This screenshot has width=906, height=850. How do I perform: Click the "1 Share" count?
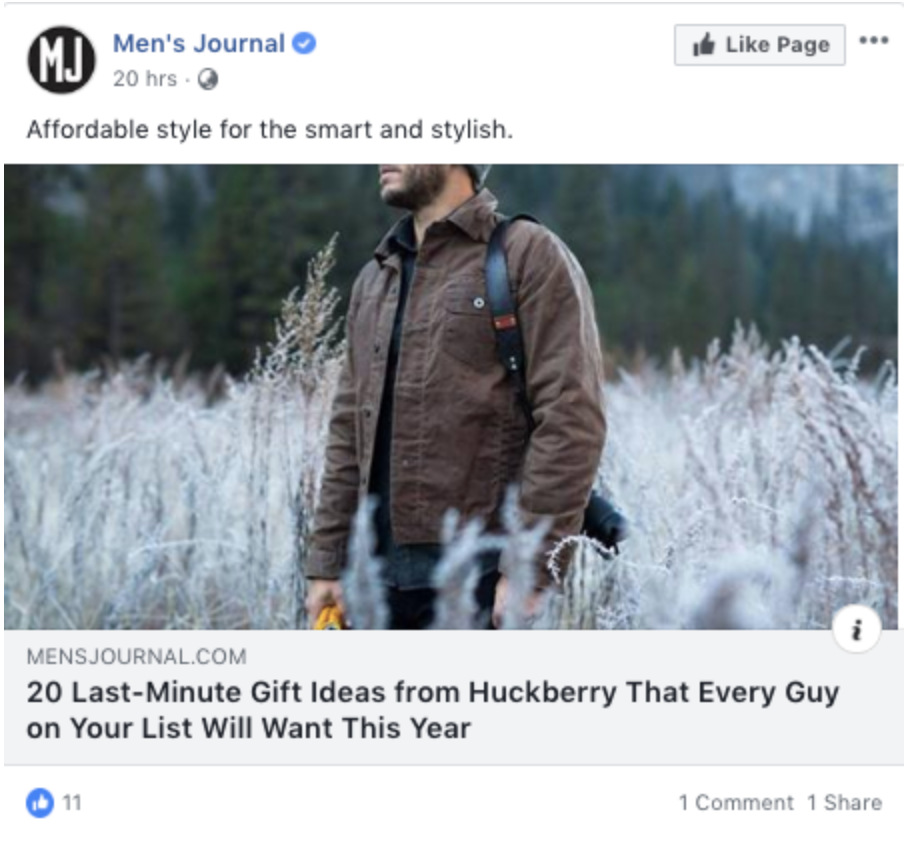(x=841, y=801)
